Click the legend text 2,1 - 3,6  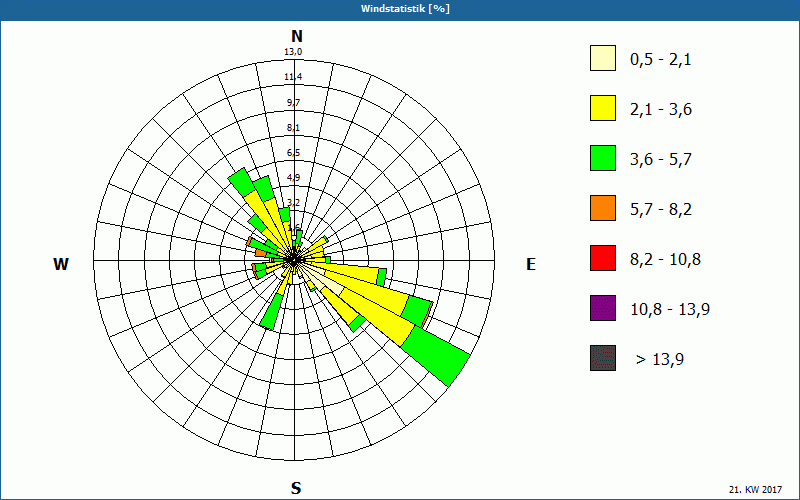661,110
